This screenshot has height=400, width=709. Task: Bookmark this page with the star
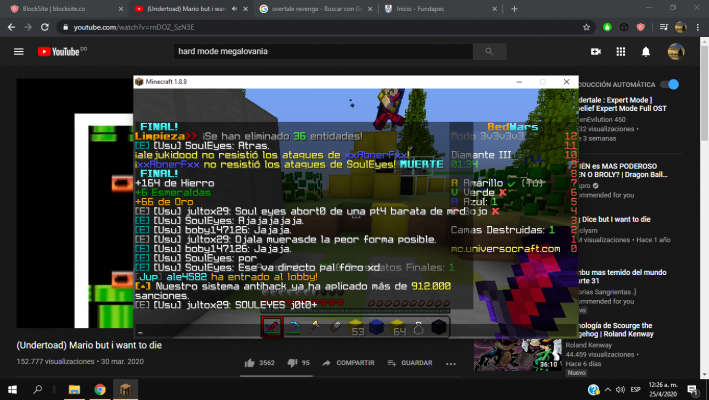click(586, 27)
